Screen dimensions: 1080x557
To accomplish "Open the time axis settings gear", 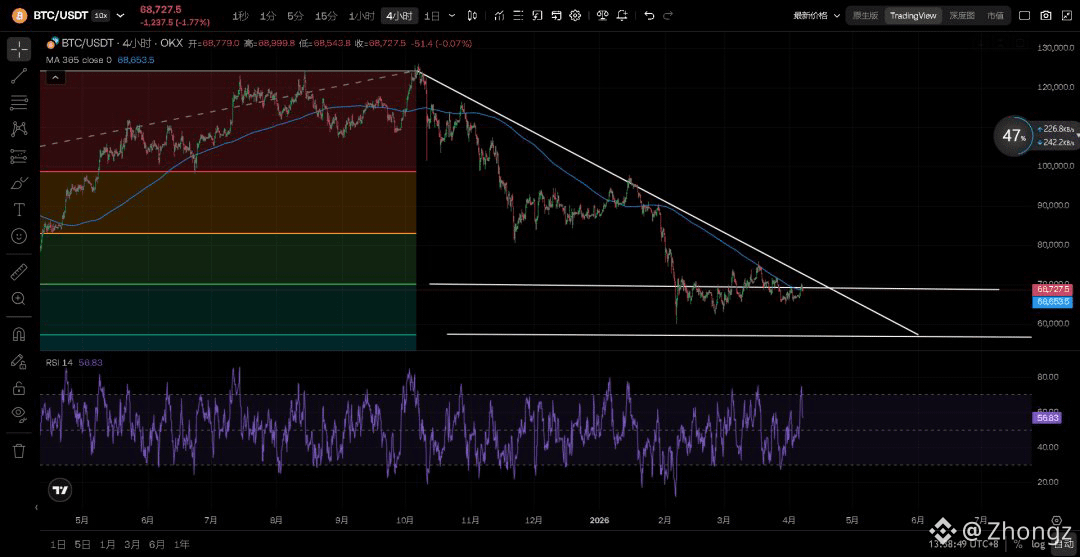I will pos(1057,520).
